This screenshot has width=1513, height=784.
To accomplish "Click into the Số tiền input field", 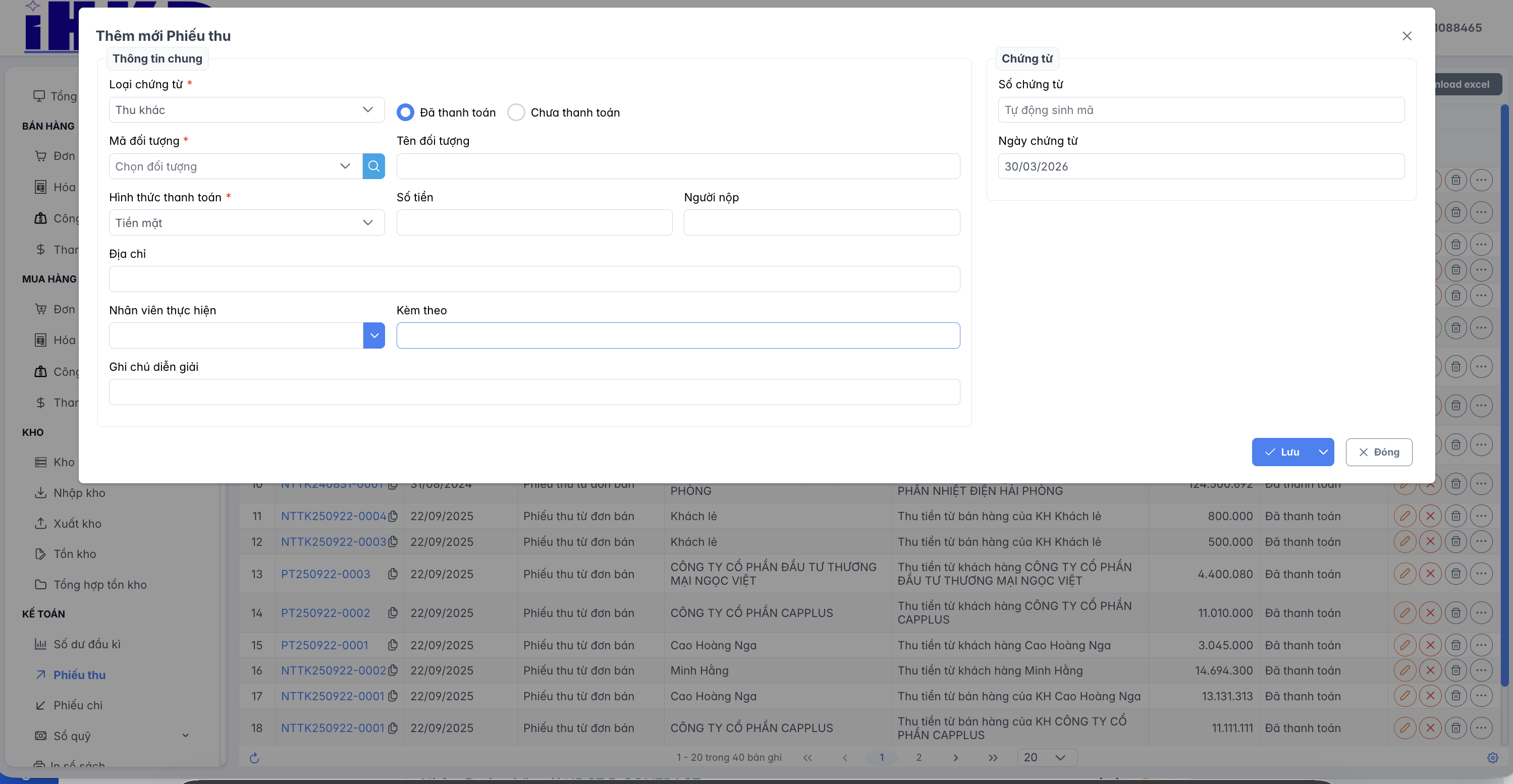I will pos(534,222).
